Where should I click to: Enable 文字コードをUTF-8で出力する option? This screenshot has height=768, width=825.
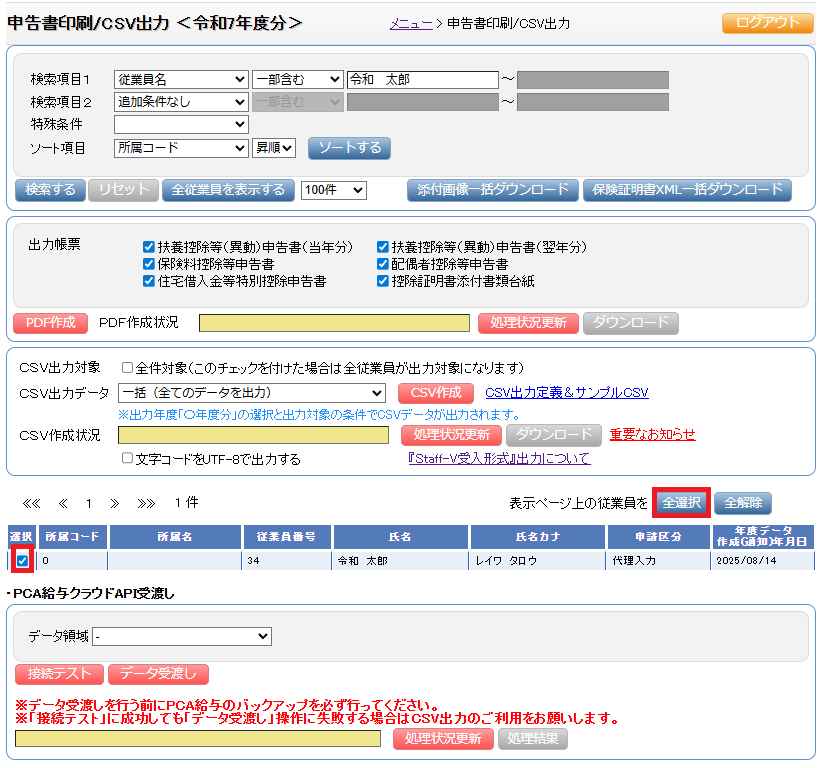pyautogui.click(x=127, y=459)
